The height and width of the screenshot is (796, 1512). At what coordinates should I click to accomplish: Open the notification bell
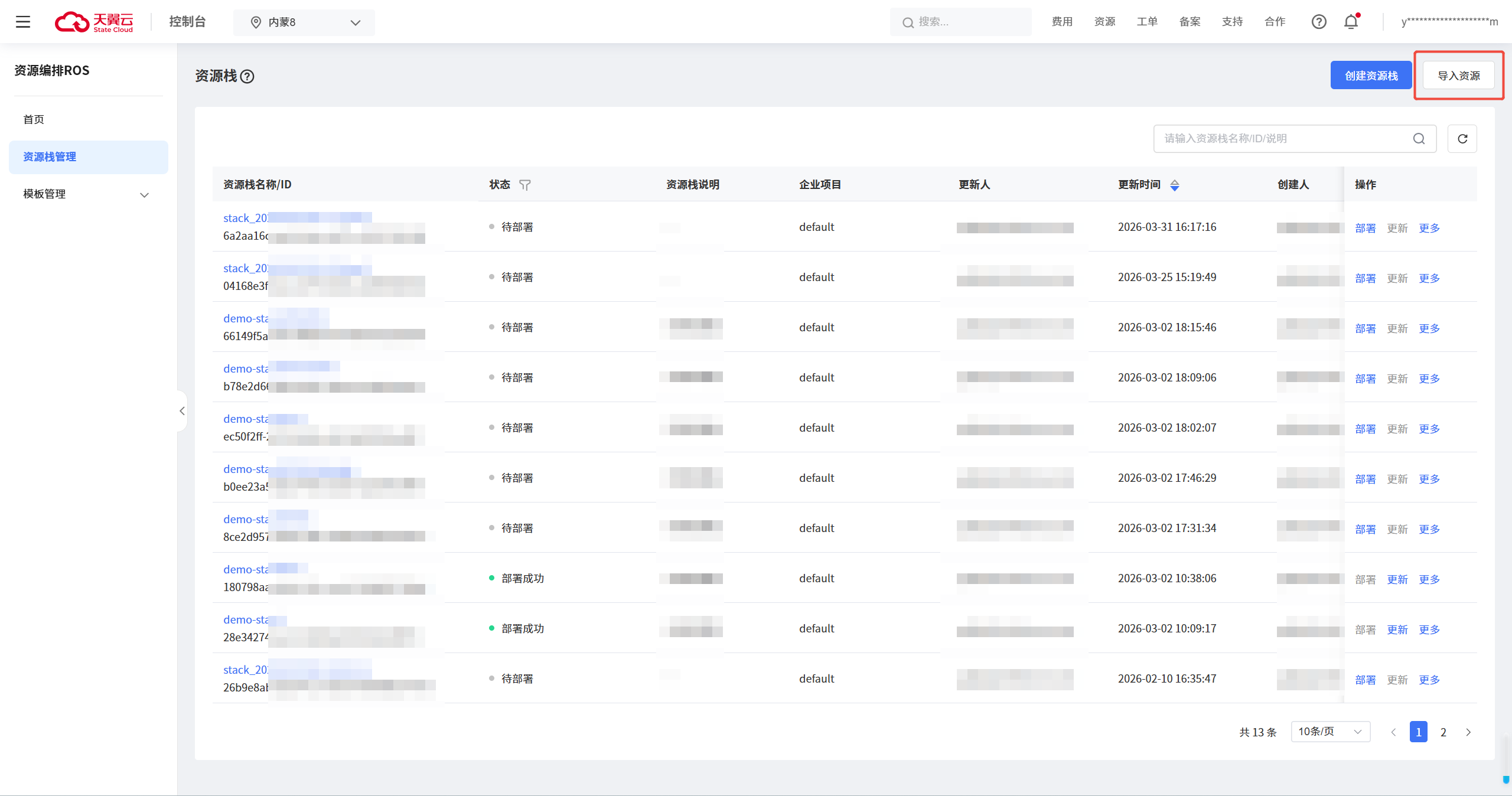click(x=1351, y=22)
